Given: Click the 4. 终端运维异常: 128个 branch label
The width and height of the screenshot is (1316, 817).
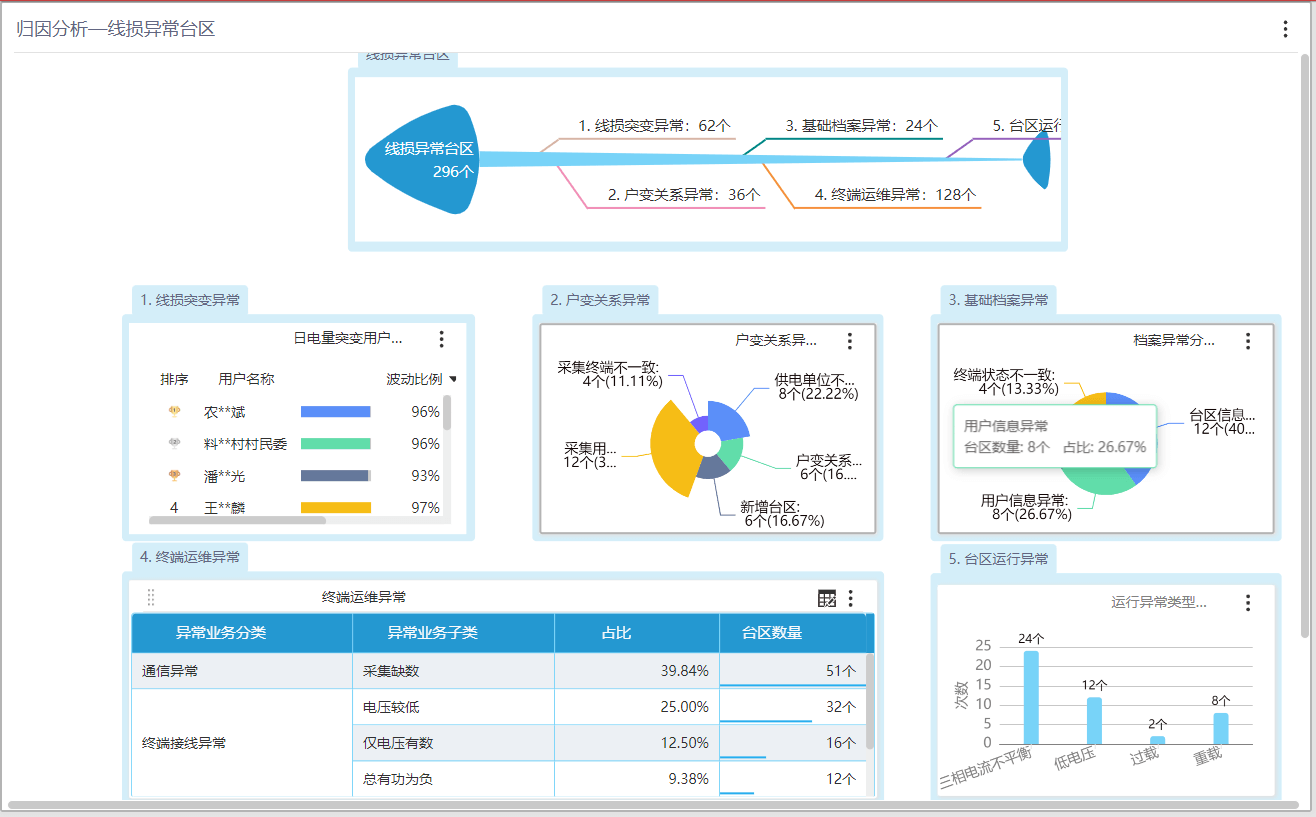Looking at the screenshot, I should pyautogui.click(x=894, y=195).
